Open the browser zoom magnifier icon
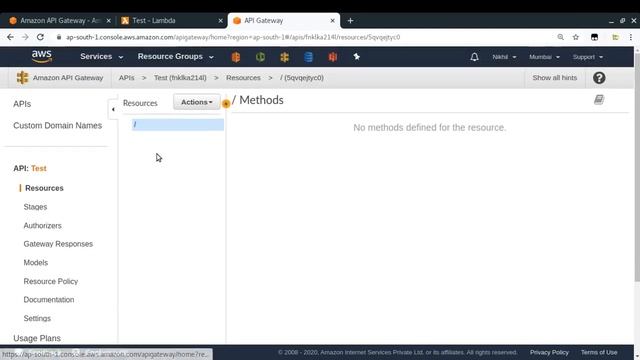Image resolution: width=640 pixels, height=360 pixels. (560, 37)
